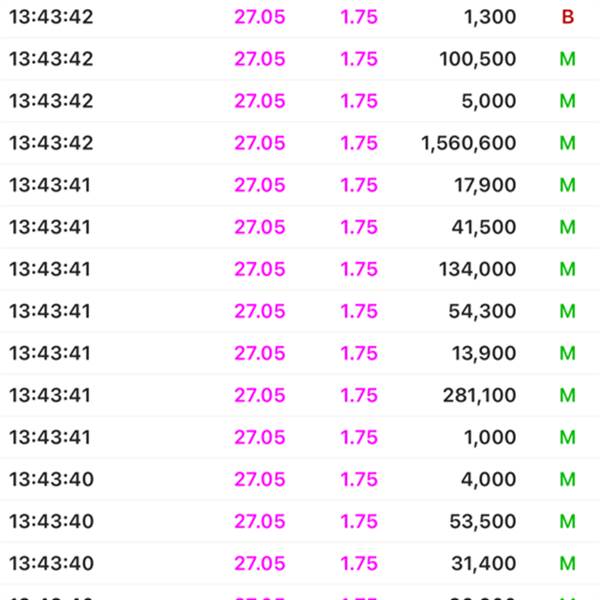This screenshot has width=600, height=600.
Task: Select the 1,560,600 volume trade
Action: click(300, 143)
